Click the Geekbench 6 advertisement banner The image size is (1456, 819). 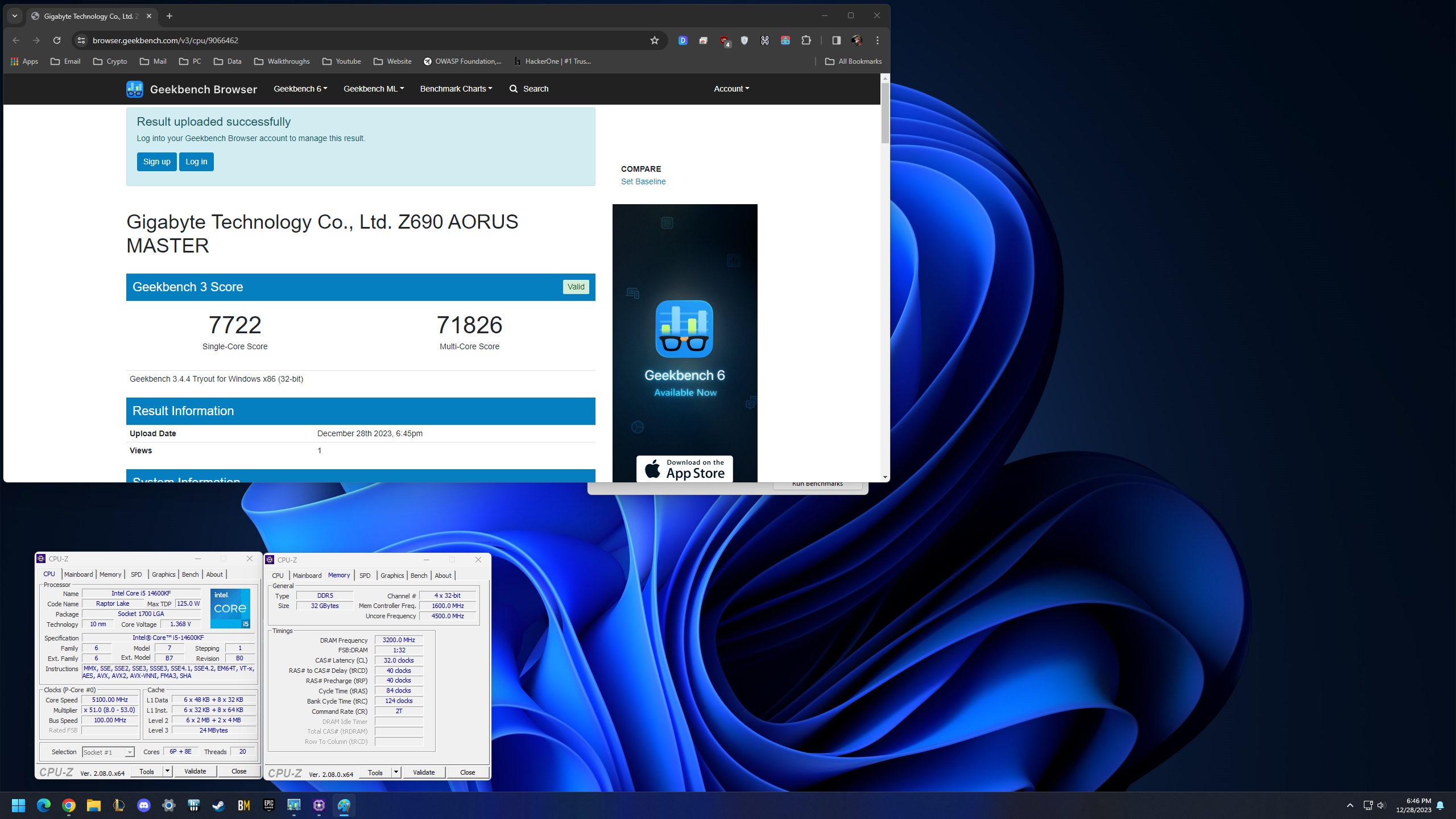point(685,343)
